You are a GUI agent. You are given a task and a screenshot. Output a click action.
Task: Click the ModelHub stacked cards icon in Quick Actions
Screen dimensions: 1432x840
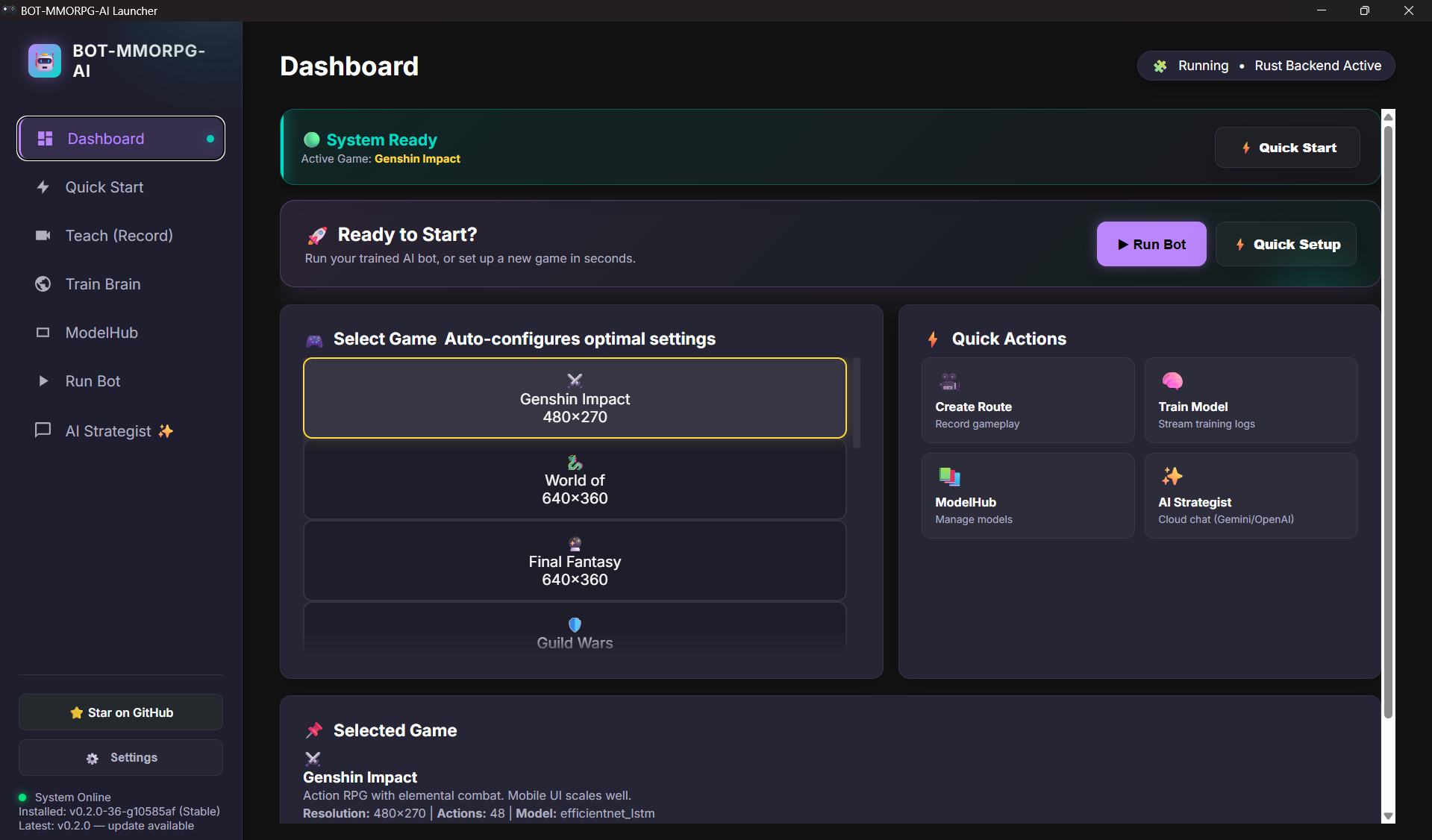[949, 477]
